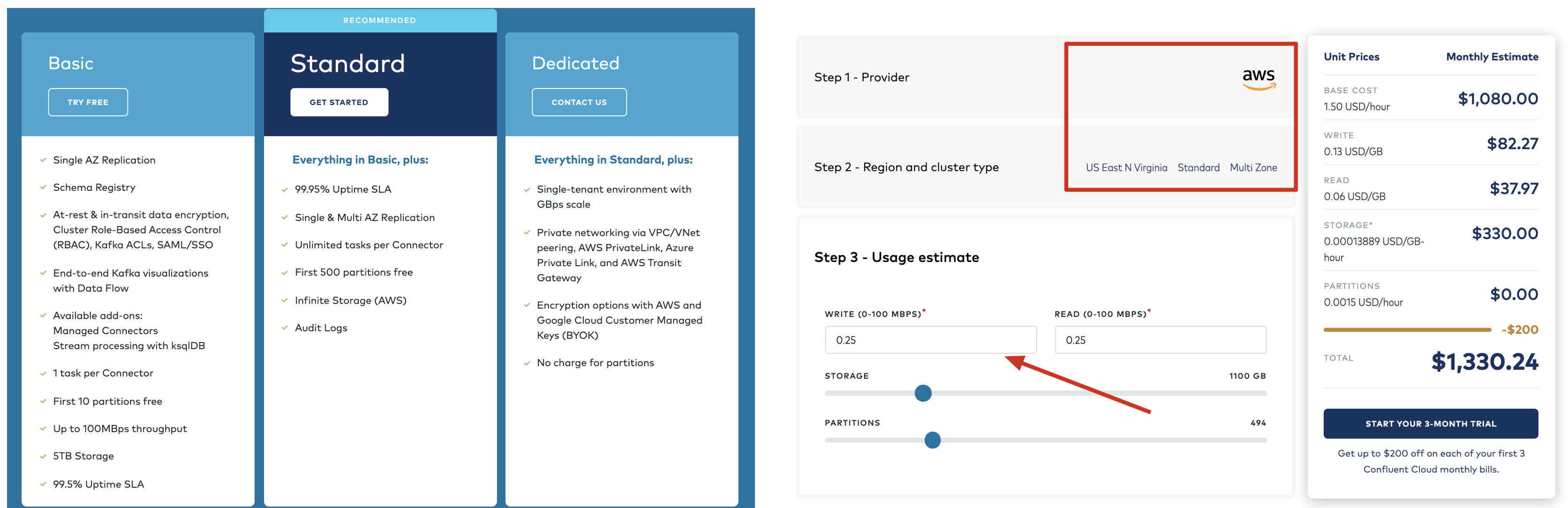
Task: Click the Unit Prices heading
Action: [x=1351, y=57]
